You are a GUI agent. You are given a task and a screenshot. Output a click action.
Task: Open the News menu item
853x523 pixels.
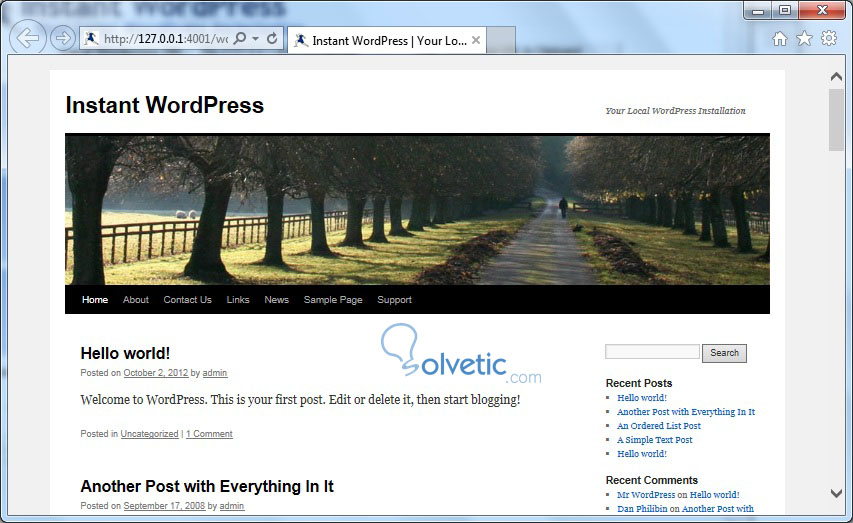[276, 299]
